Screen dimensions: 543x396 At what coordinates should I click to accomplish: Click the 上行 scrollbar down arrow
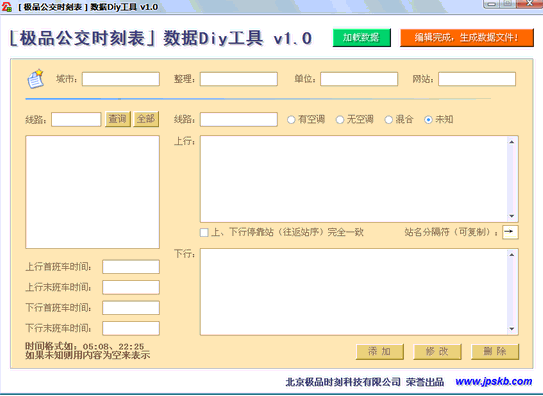512,216
